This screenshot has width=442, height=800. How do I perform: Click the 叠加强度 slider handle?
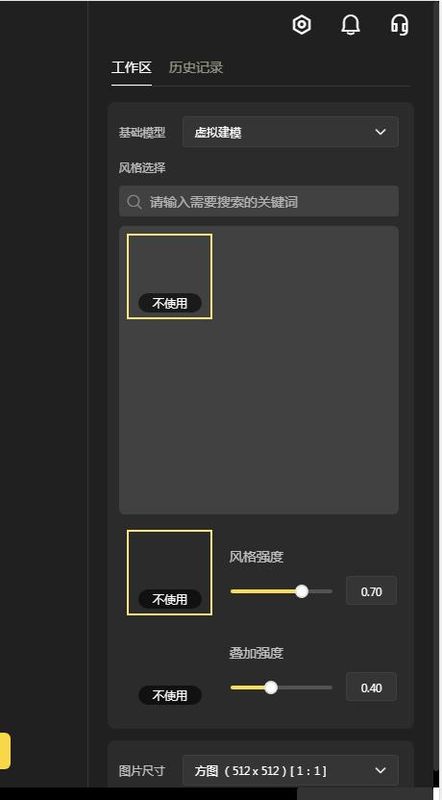[x=271, y=687]
